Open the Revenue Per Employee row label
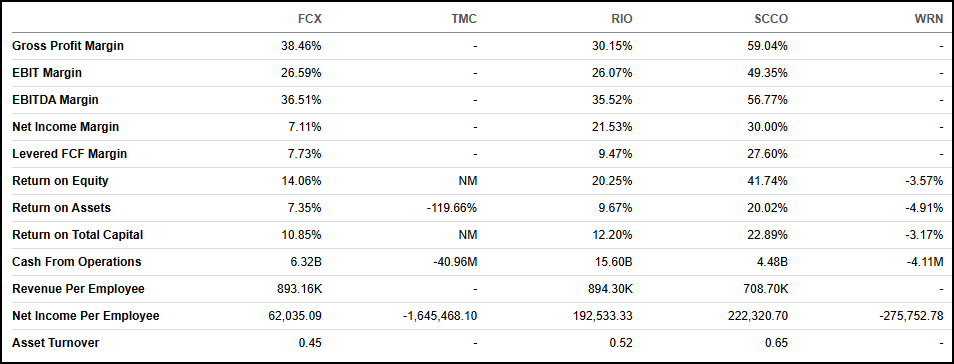Screen dimensions: 954x364 coord(78,289)
